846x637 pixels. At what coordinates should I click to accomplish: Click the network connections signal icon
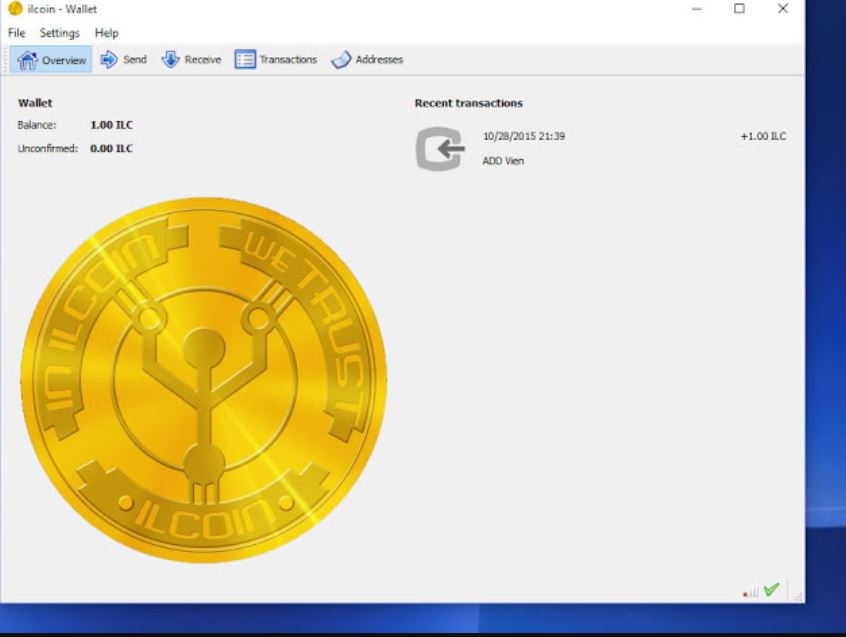point(750,591)
